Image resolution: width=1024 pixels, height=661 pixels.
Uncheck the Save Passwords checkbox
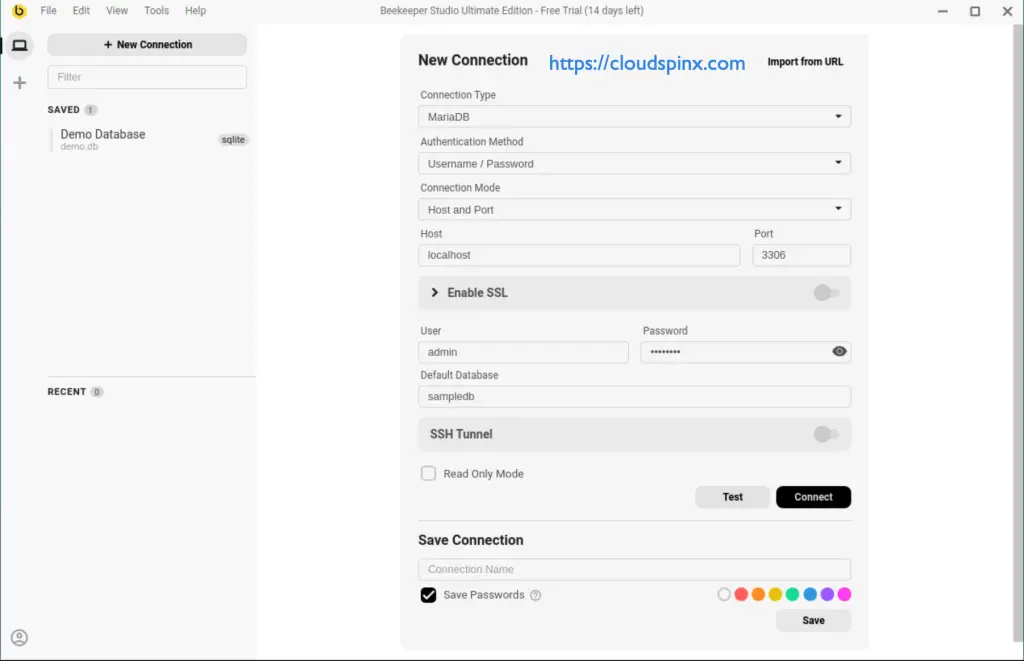point(428,595)
